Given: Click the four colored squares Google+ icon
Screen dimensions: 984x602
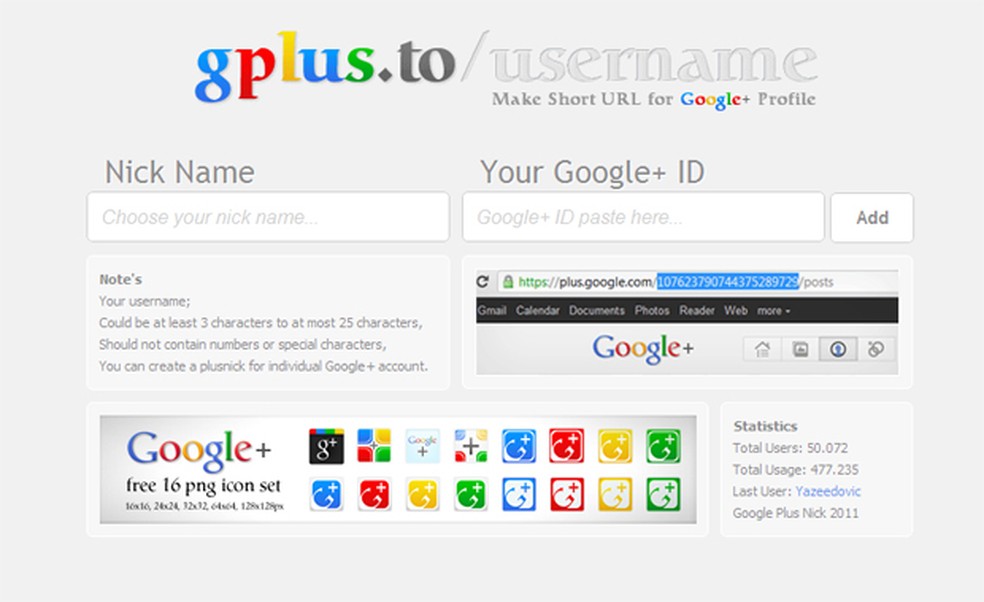Looking at the screenshot, I should (x=374, y=446).
